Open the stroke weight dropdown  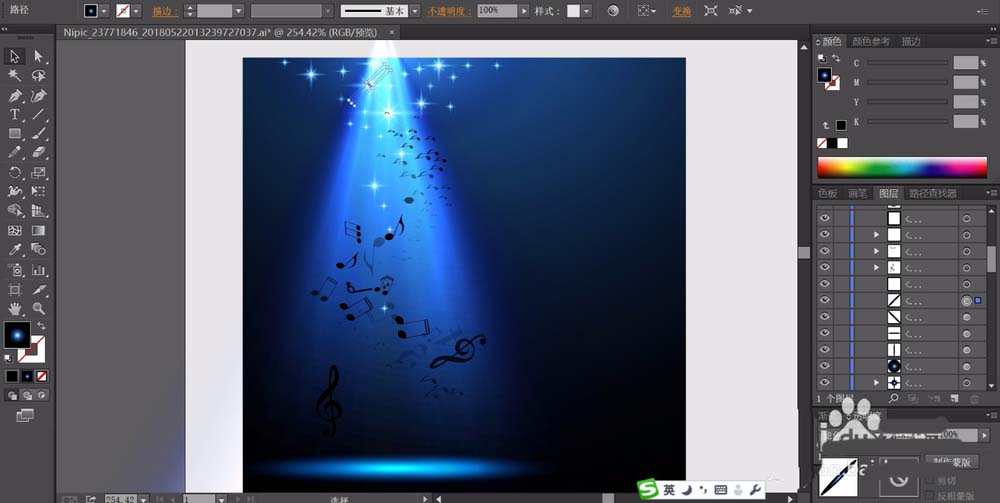pyautogui.click(x=239, y=11)
